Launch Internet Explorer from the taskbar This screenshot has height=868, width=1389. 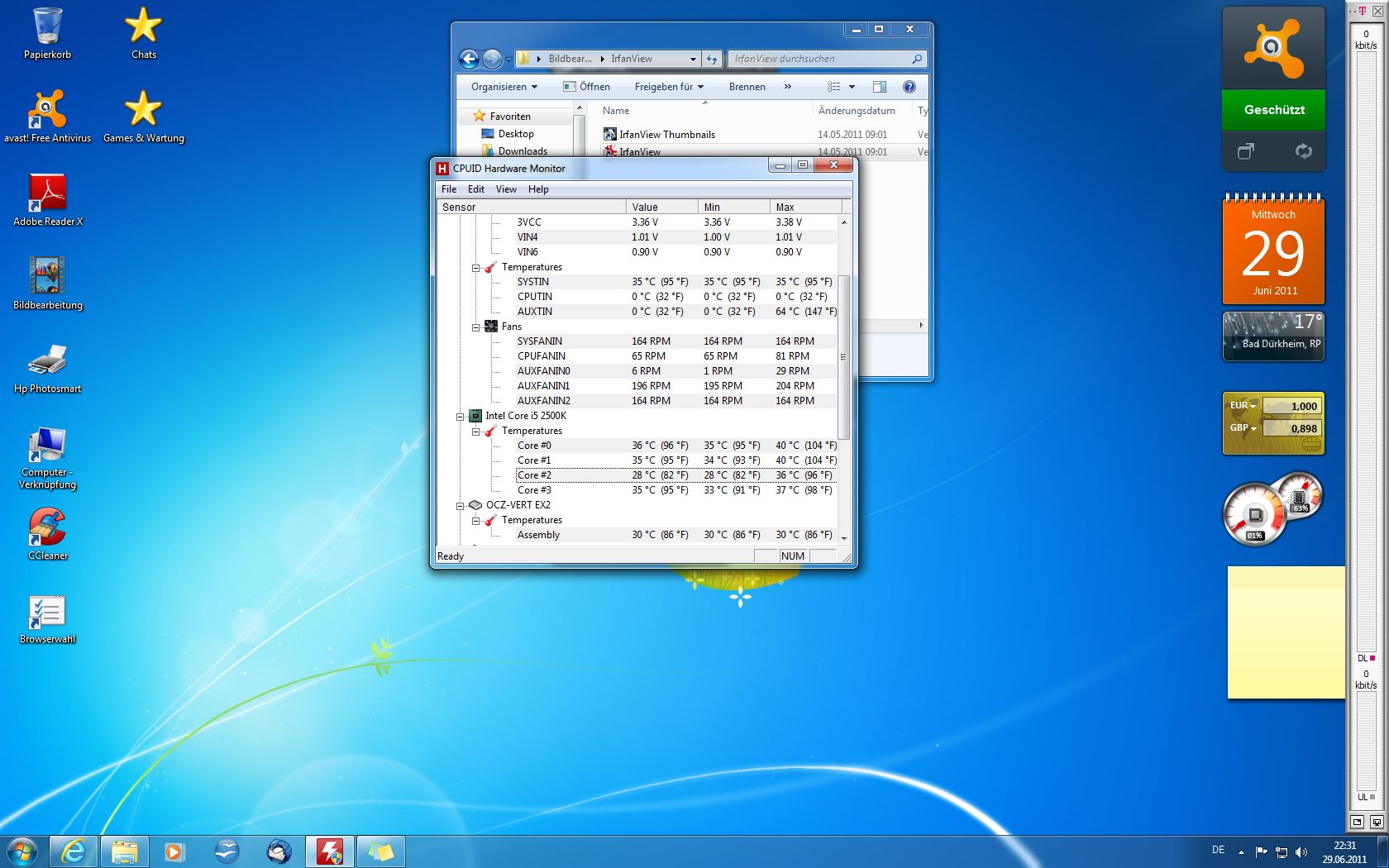[74, 851]
